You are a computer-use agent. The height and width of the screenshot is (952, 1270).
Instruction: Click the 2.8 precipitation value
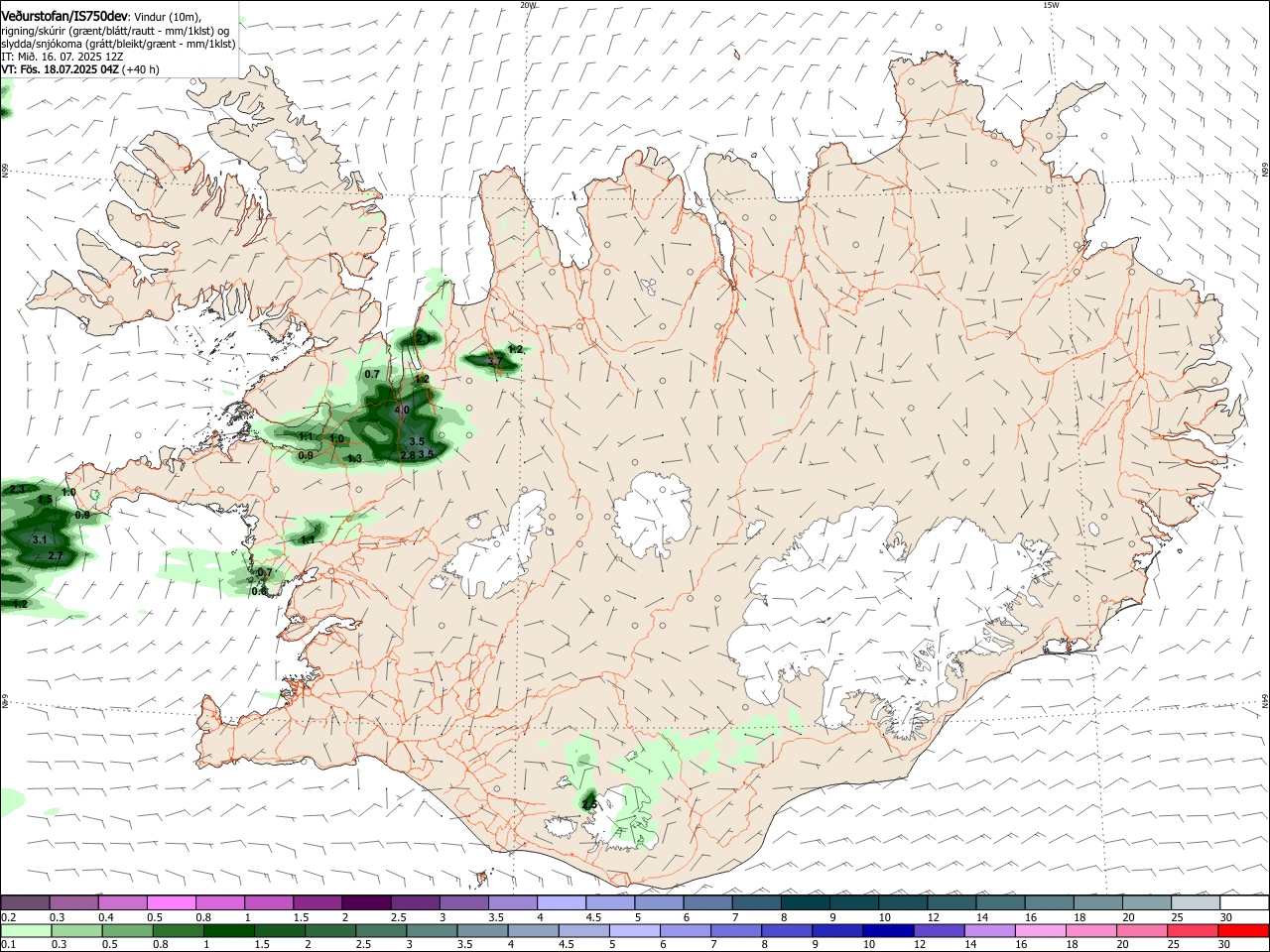pos(408,455)
